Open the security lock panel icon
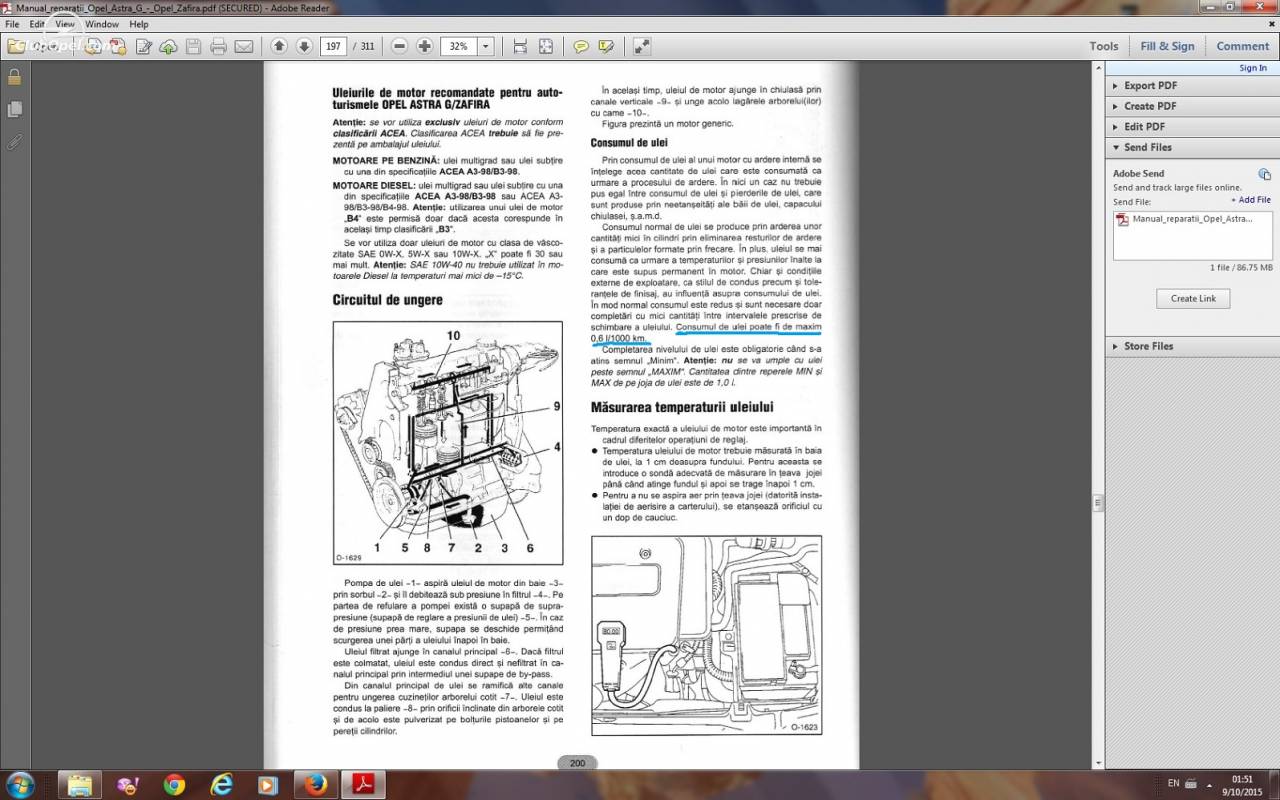Screen dimensions: 1280x800 pos(14,77)
